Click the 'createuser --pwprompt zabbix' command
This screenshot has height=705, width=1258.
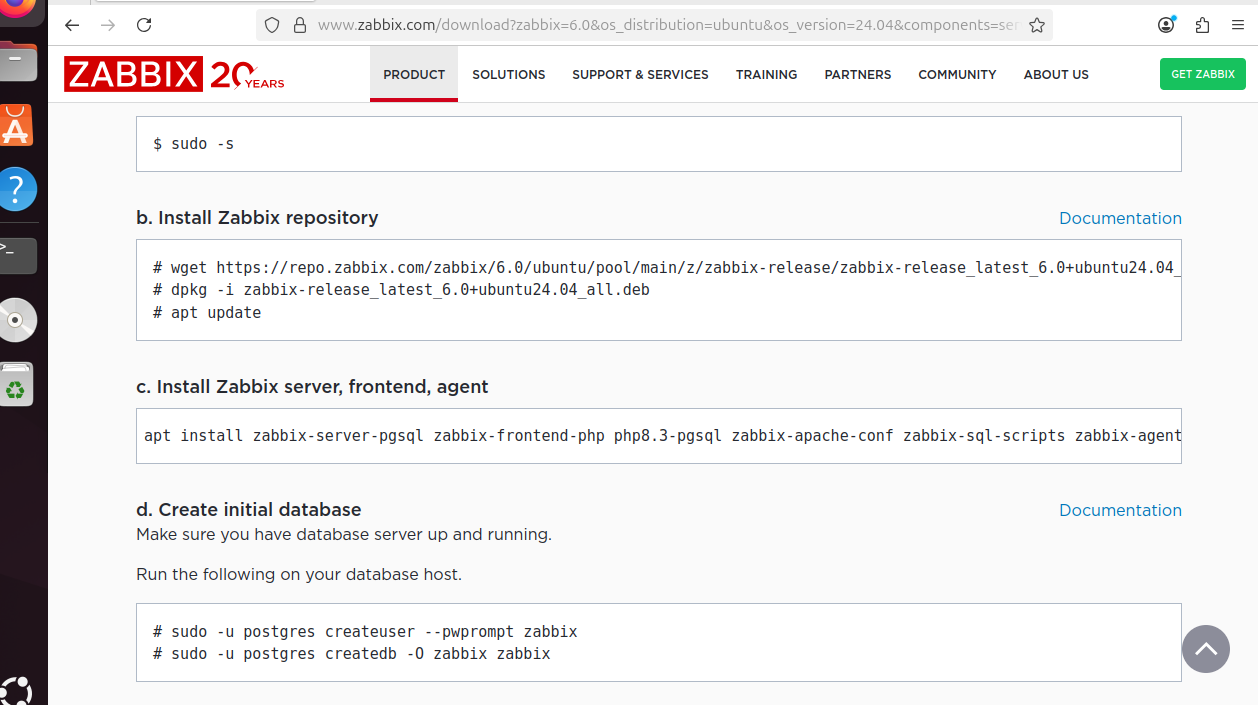[x=365, y=632]
